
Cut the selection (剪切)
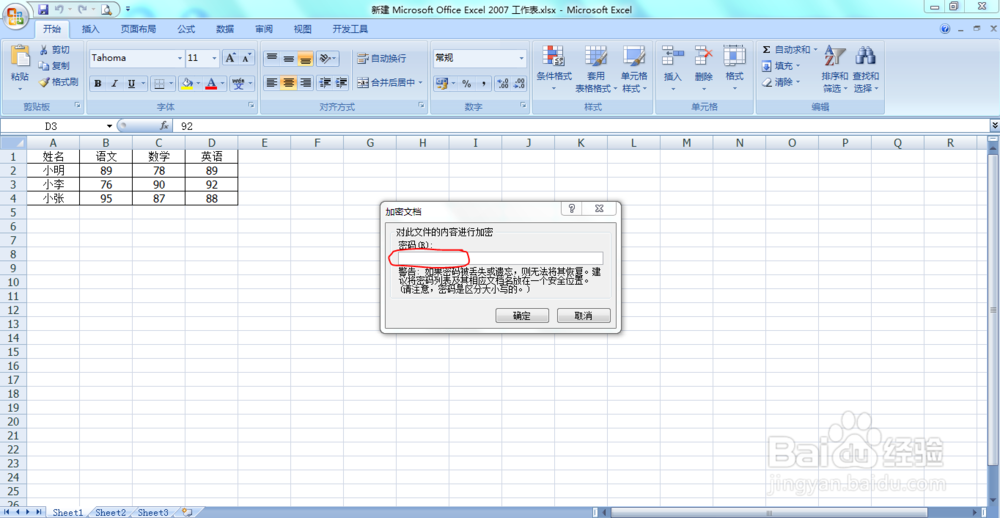(55, 50)
